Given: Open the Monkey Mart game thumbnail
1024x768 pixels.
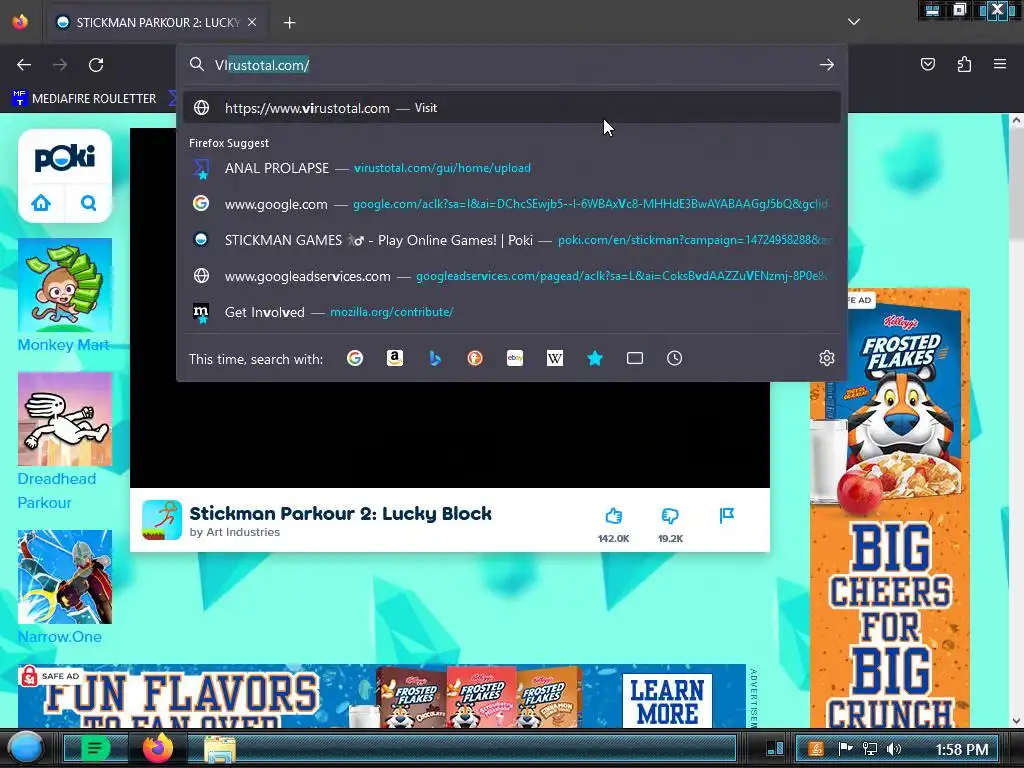Looking at the screenshot, I should pyautogui.click(x=65, y=285).
